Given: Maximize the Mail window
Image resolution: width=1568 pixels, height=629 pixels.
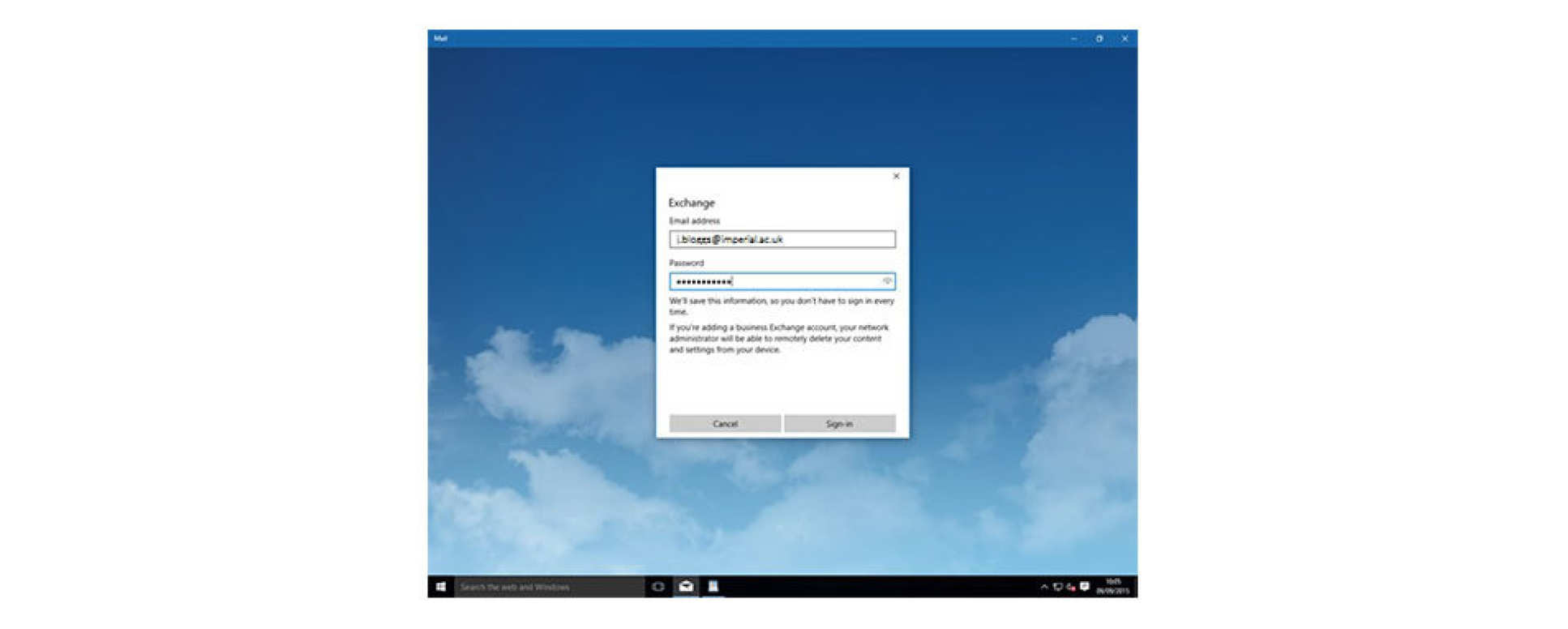Looking at the screenshot, I should [1099, 38].
